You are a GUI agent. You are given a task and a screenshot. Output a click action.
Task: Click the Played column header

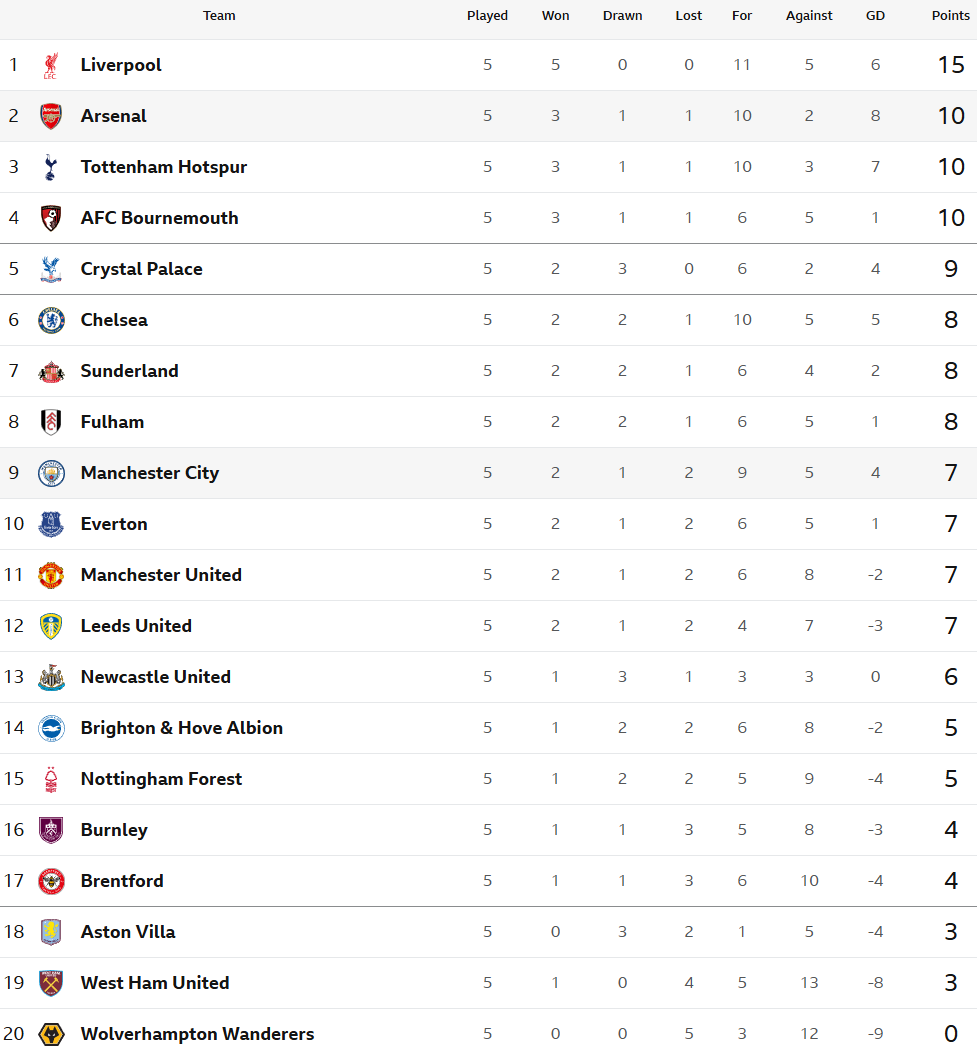pos(487,16)
